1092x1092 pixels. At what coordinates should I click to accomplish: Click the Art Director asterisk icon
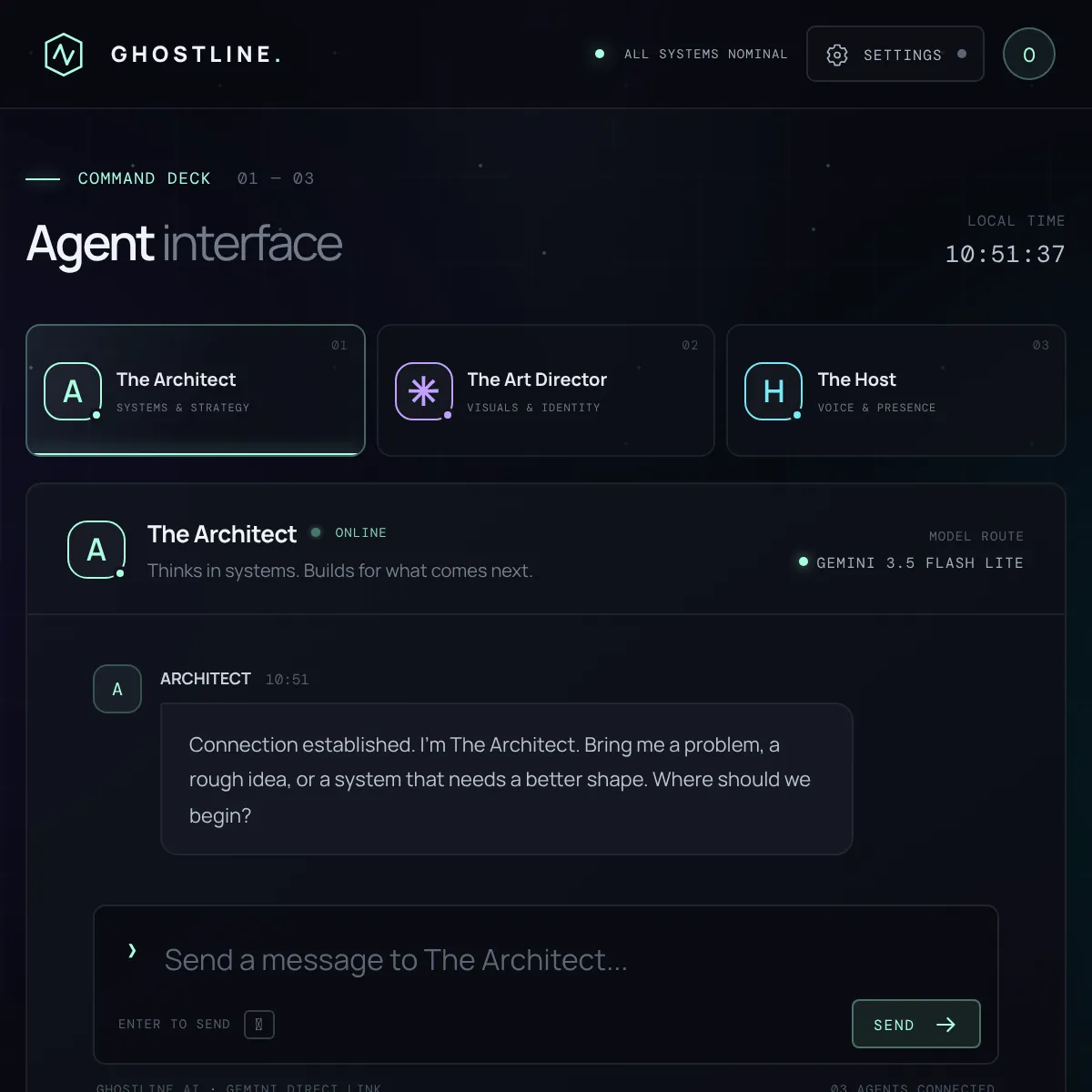[424, 391]
